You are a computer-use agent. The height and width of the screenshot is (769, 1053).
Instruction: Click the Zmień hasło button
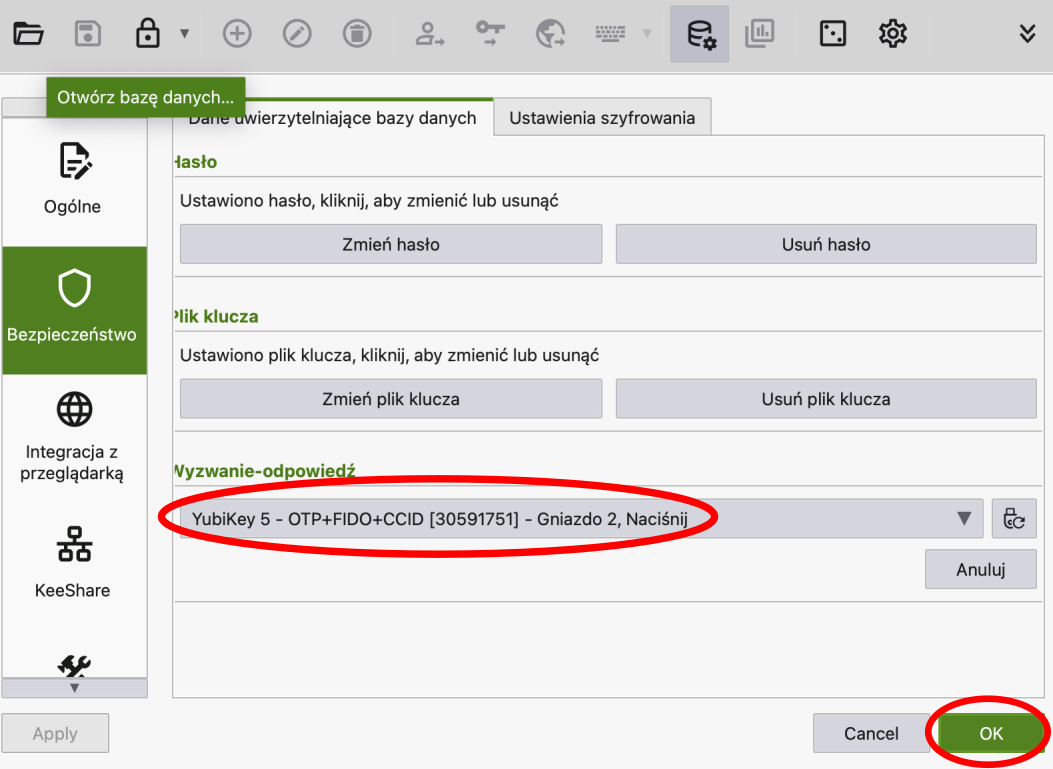[391, 244]
